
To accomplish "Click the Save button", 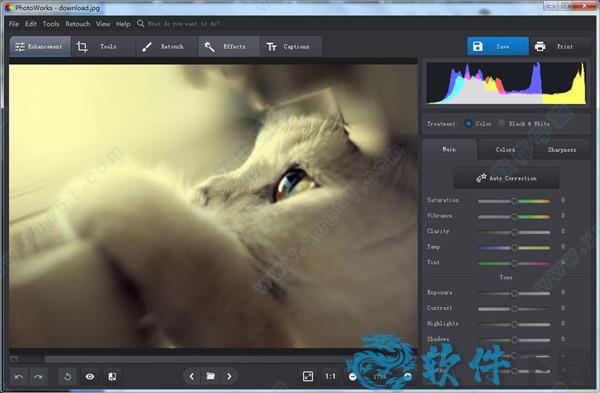I will 497,47.
